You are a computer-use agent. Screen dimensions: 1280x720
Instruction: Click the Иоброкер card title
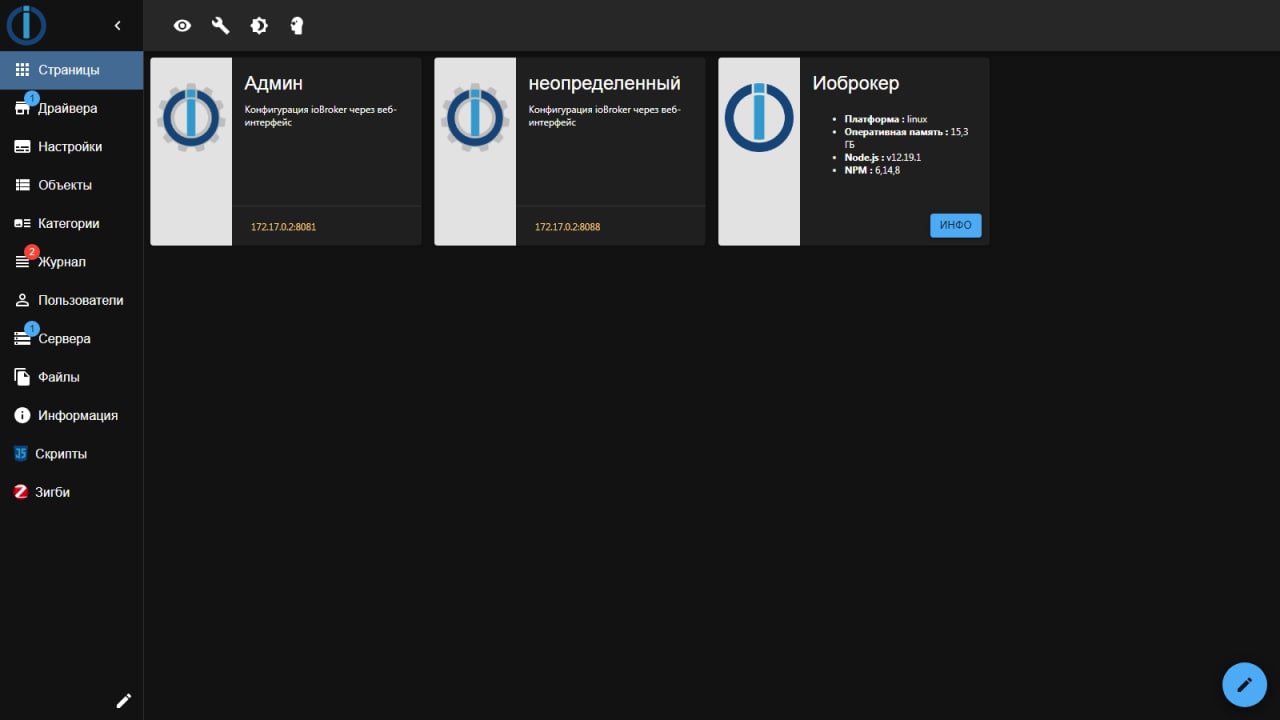[x=855, y=84]
